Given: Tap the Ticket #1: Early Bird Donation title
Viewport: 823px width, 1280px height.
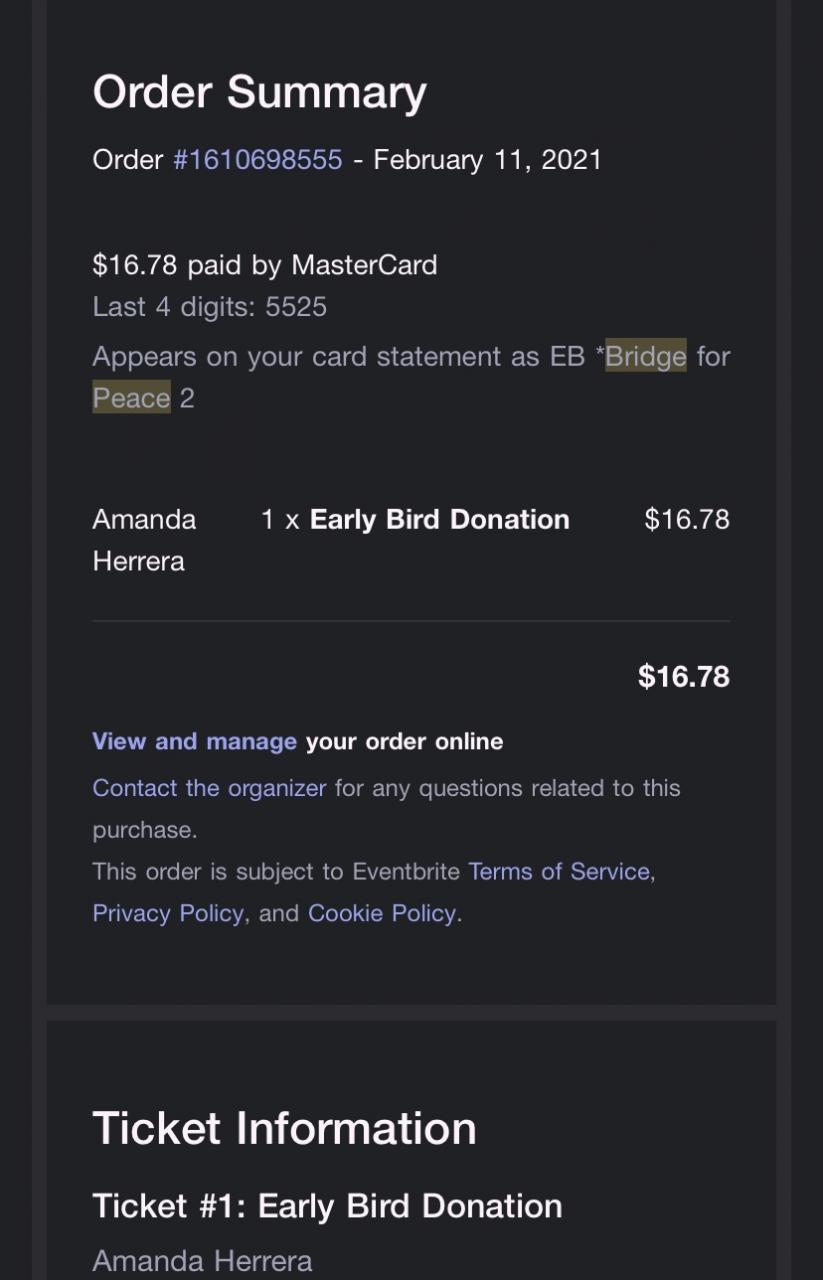Looking at the screenshot, I should point(326,1206).
